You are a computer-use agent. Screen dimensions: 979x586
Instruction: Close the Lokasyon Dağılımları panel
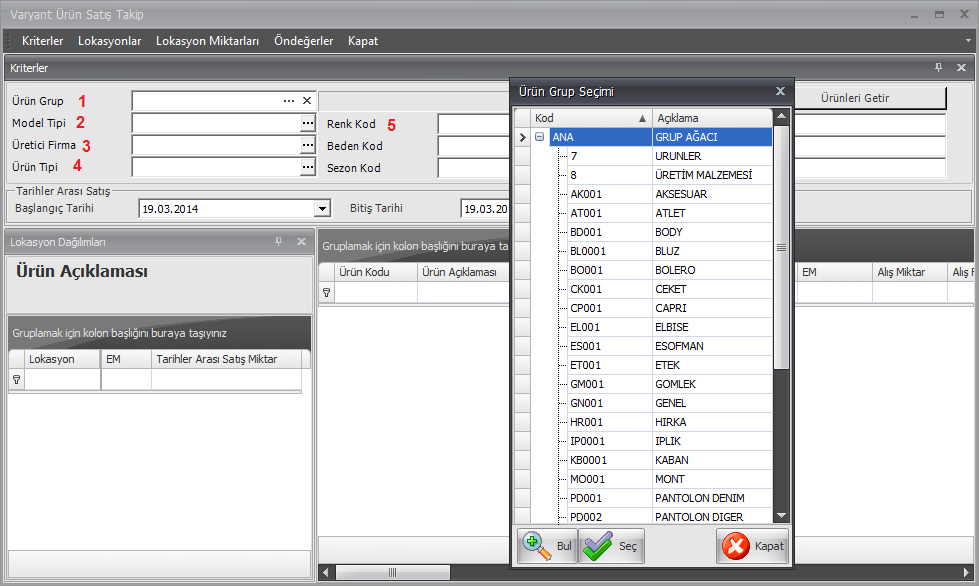point(301,242)
